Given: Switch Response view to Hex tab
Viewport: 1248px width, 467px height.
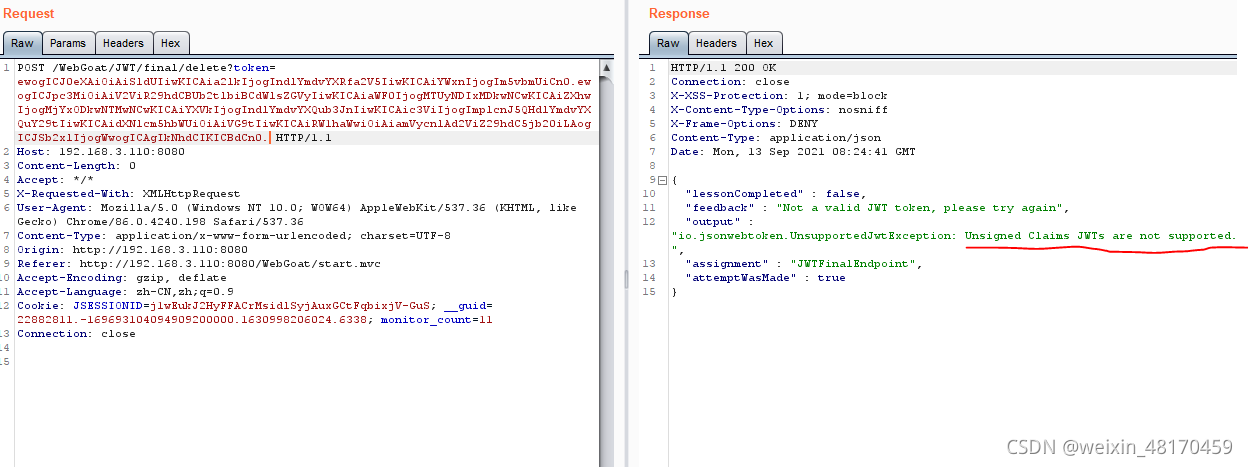Looking at the screenshot, I should 763,43.
